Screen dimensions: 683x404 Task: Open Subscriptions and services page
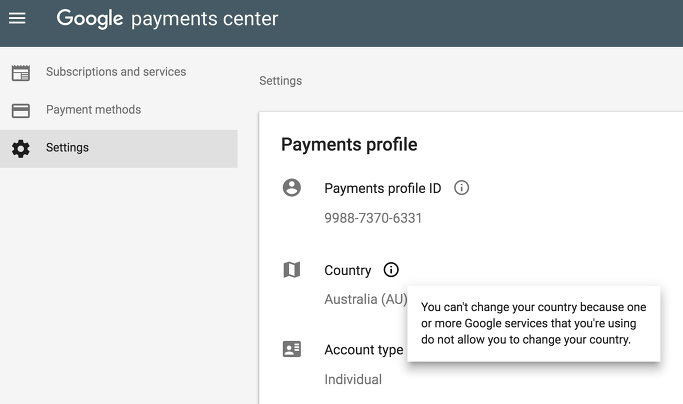116,72
